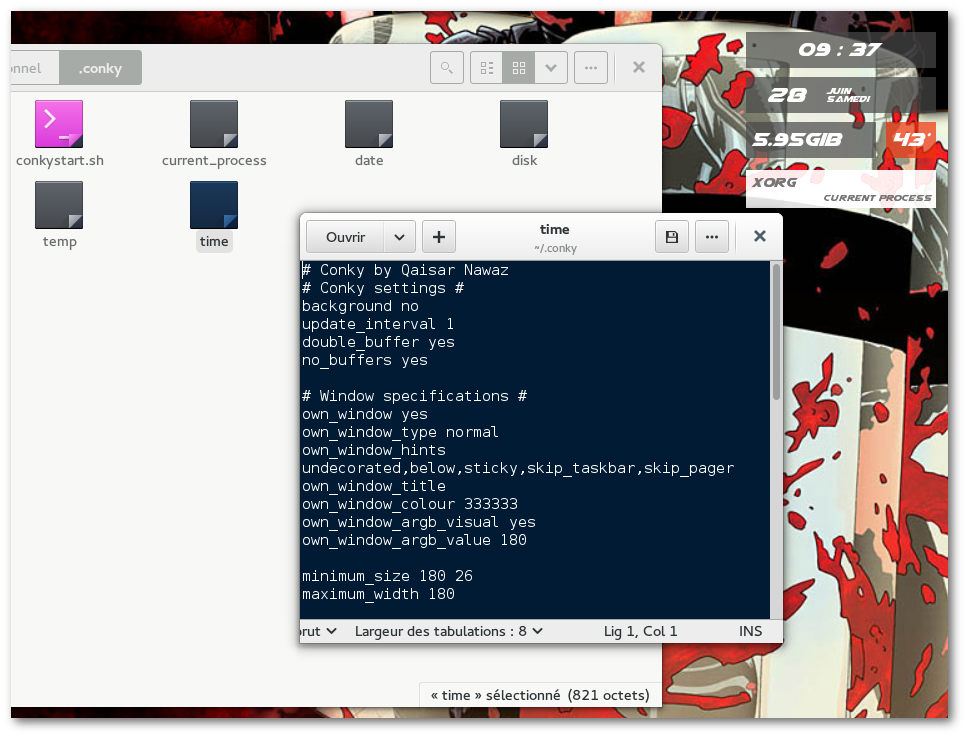
Task: Click the Ouvrir button in the editor
Action: pyautogui.click(x=345, y=237)
